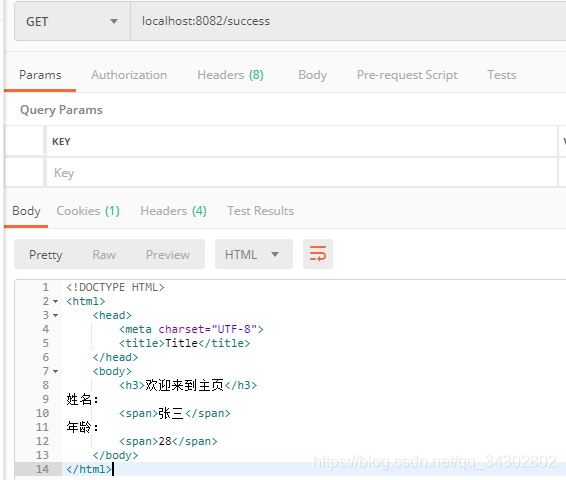Screen dimensions: 566x480
Task: Open the request Headers (8) tab
Action: [x=230, y=75]
